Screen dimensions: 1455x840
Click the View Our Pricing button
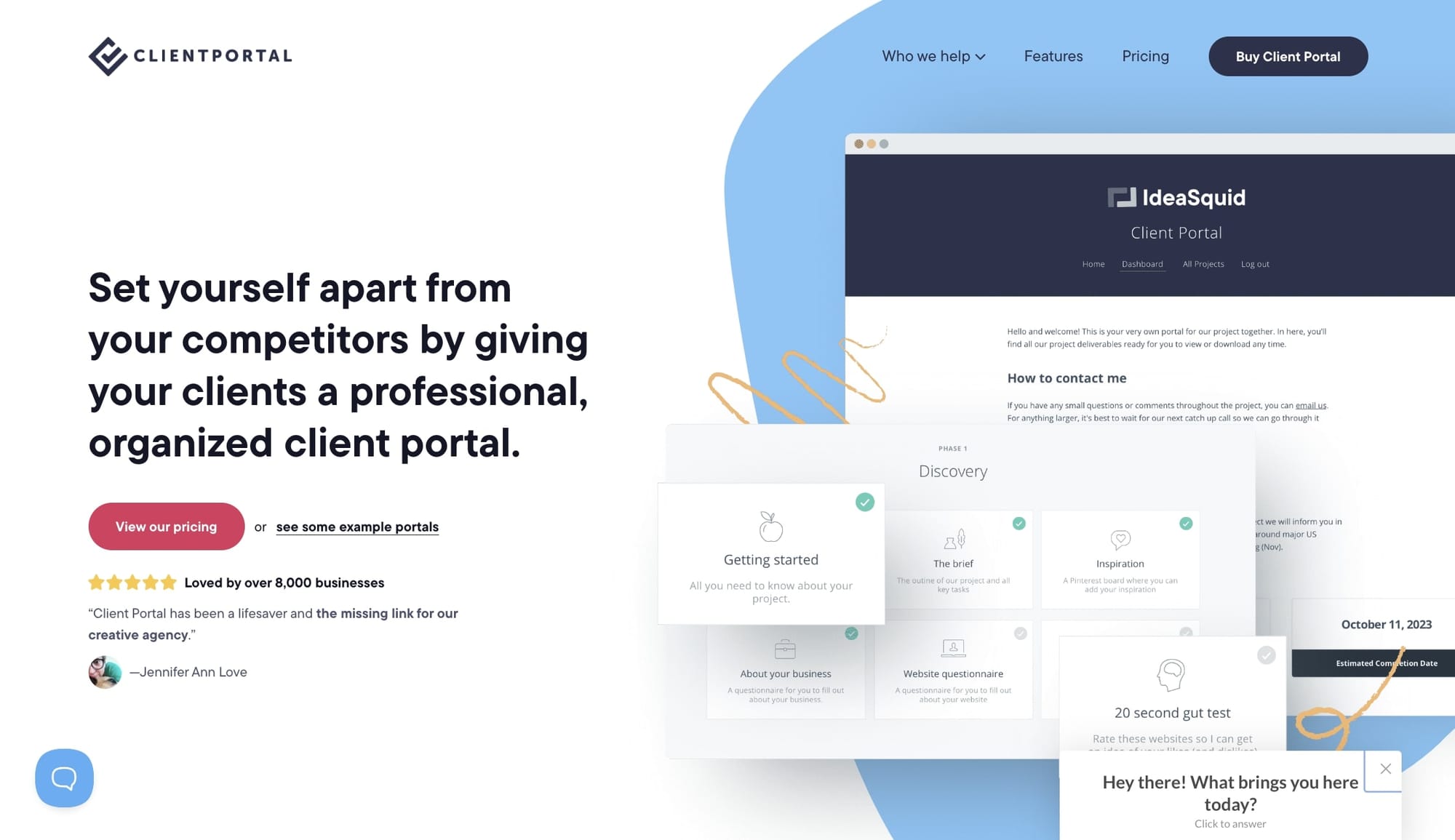166,526
